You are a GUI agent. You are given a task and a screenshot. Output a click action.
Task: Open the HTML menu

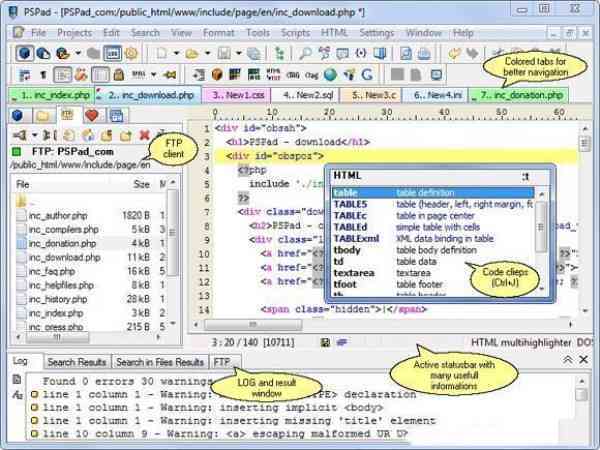334,33
